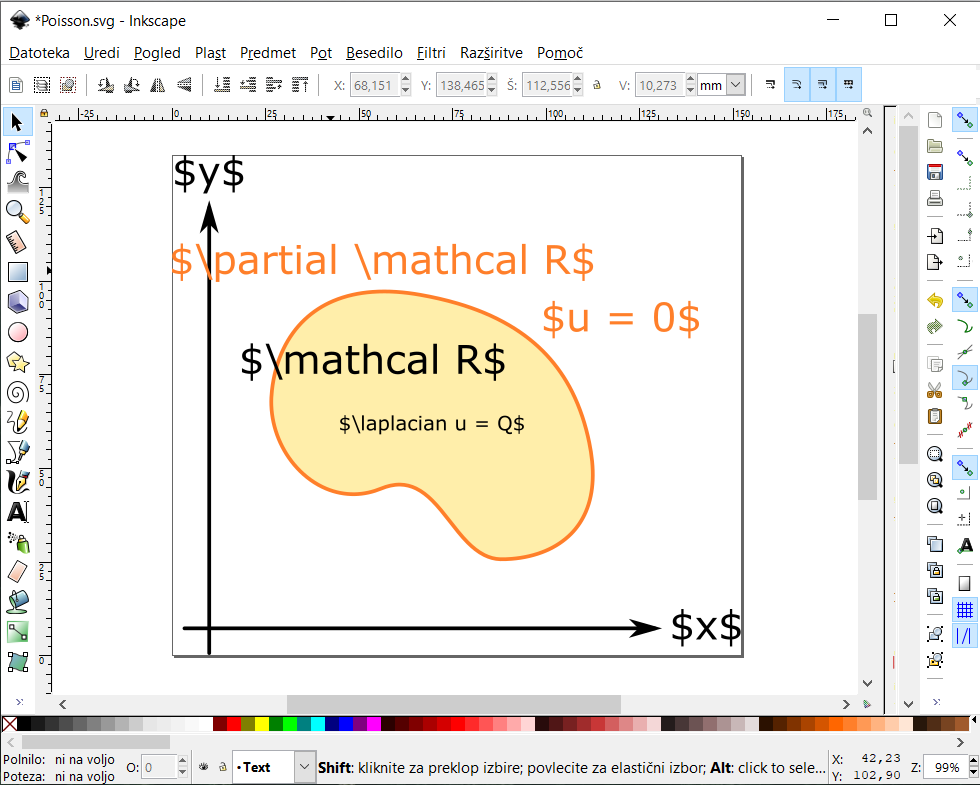Activate the Text tool
The height and width of the screenshot is (785, 980).
coord(18,512)
